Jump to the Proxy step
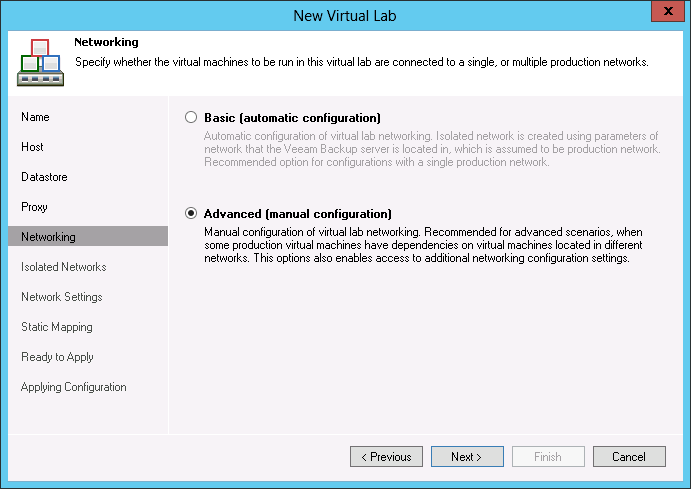Image resolution: width=691 pixels, height=489 pixels. click(x=34, y=207)
